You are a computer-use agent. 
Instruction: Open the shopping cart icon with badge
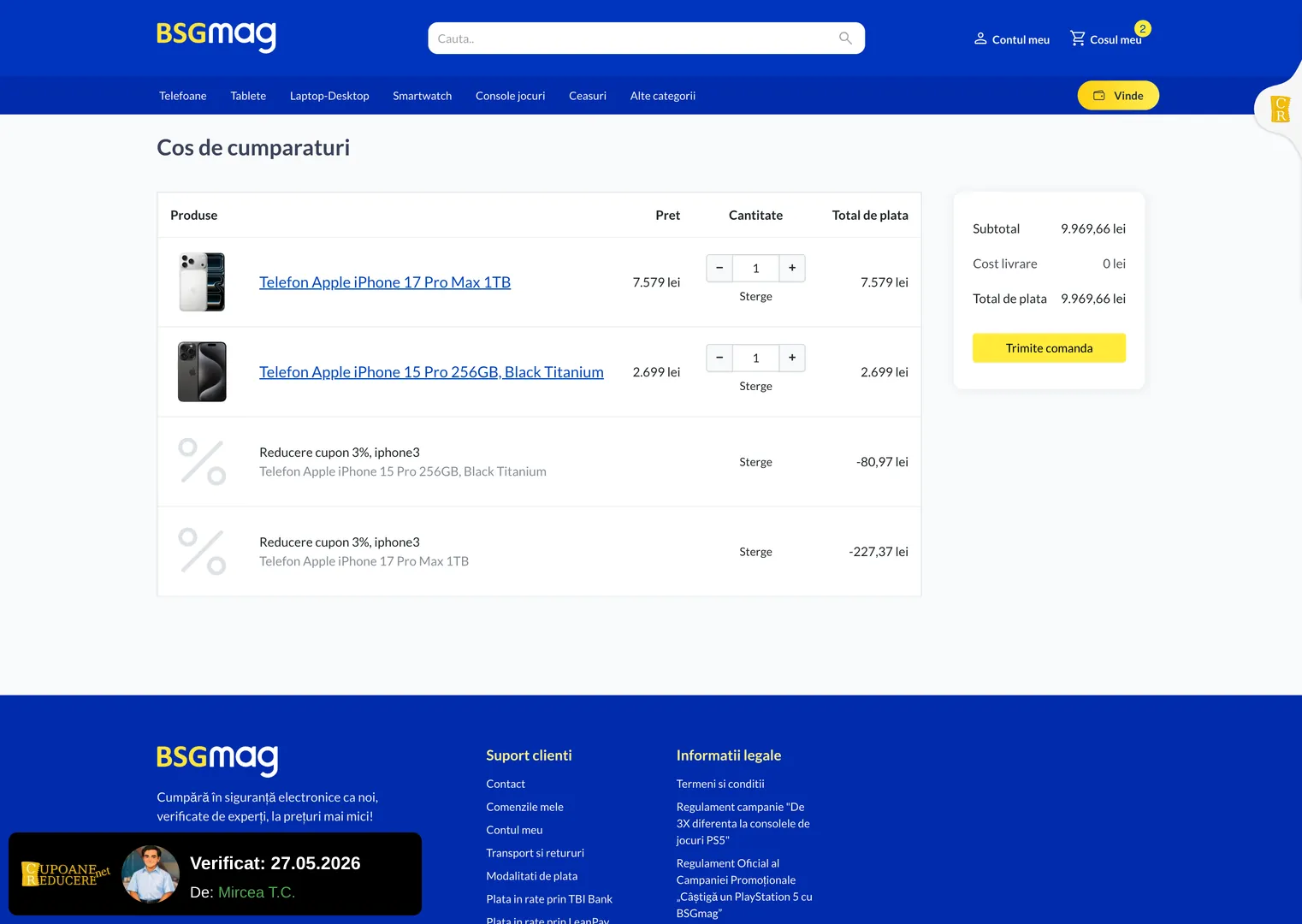tap(1078, 38)
